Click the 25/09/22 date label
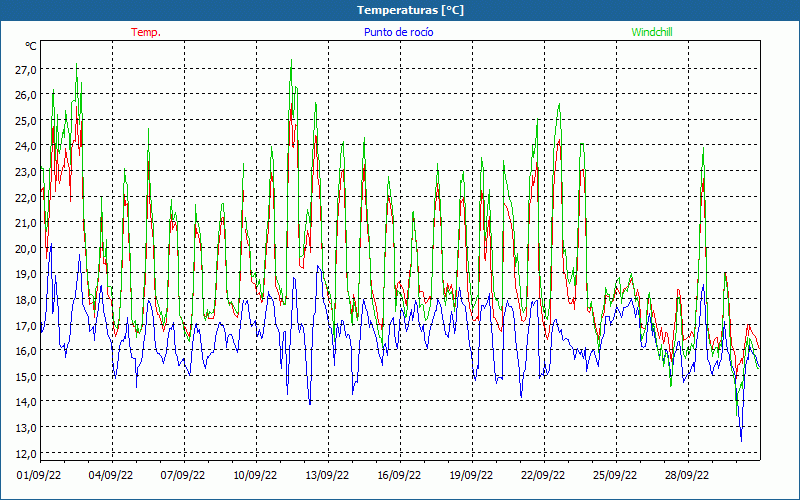800x500 pixels. (x=615, y=475)
